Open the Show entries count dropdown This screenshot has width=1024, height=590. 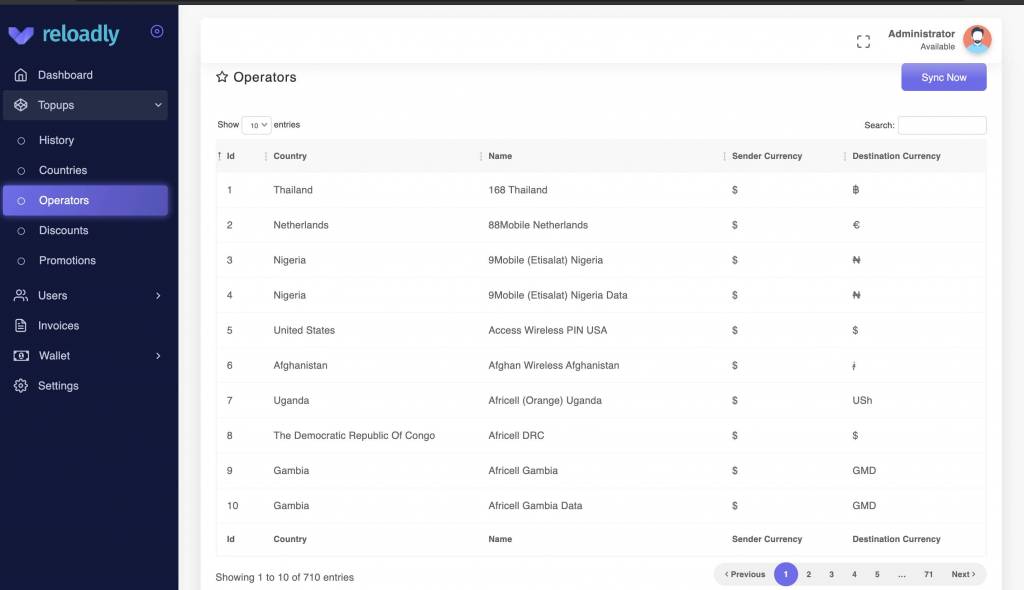click(x=256, y=125)
